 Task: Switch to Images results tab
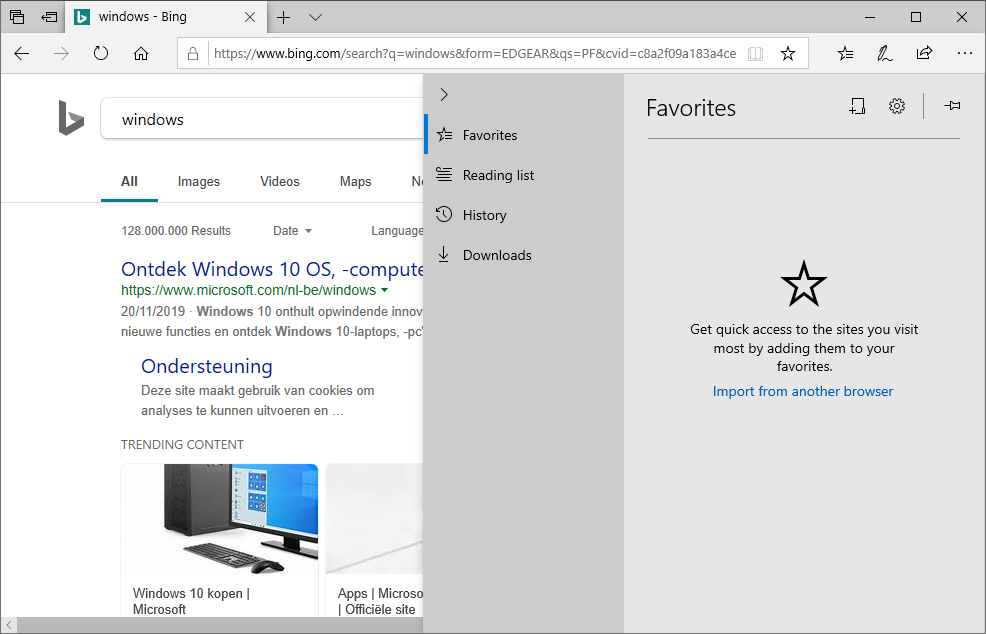(x=199, y=181)
